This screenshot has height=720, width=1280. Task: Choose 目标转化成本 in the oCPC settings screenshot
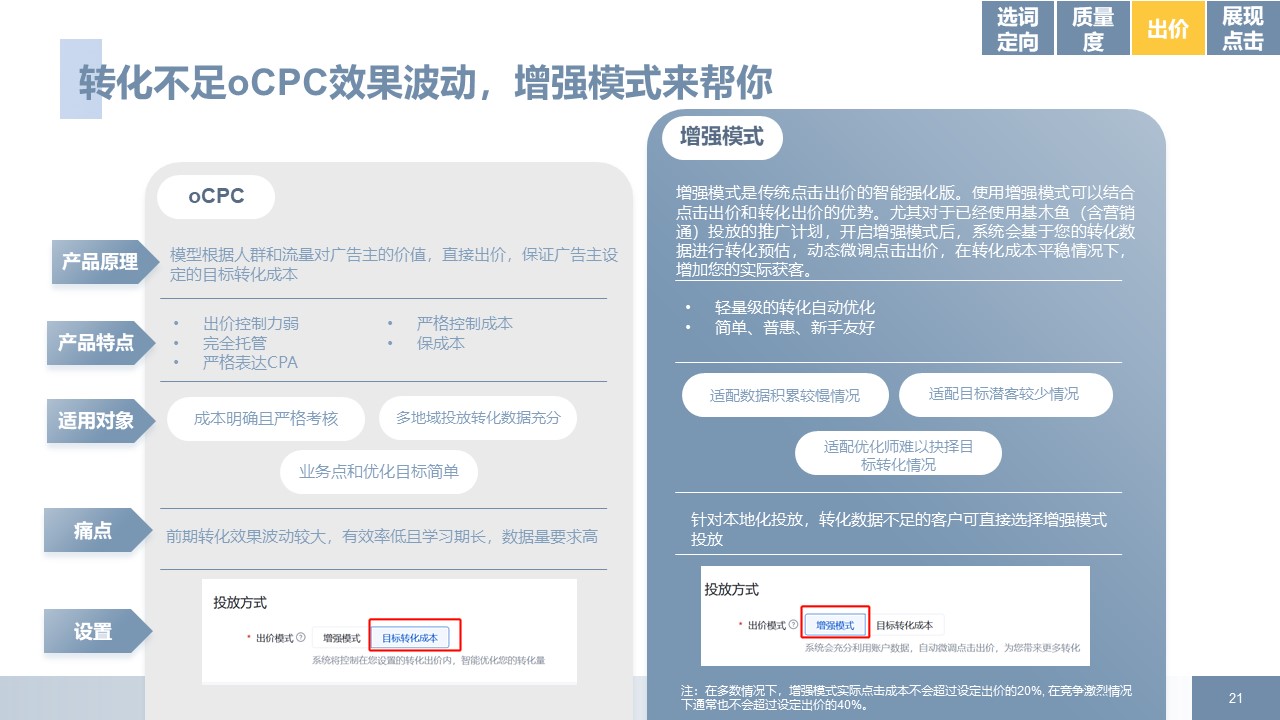409,637
